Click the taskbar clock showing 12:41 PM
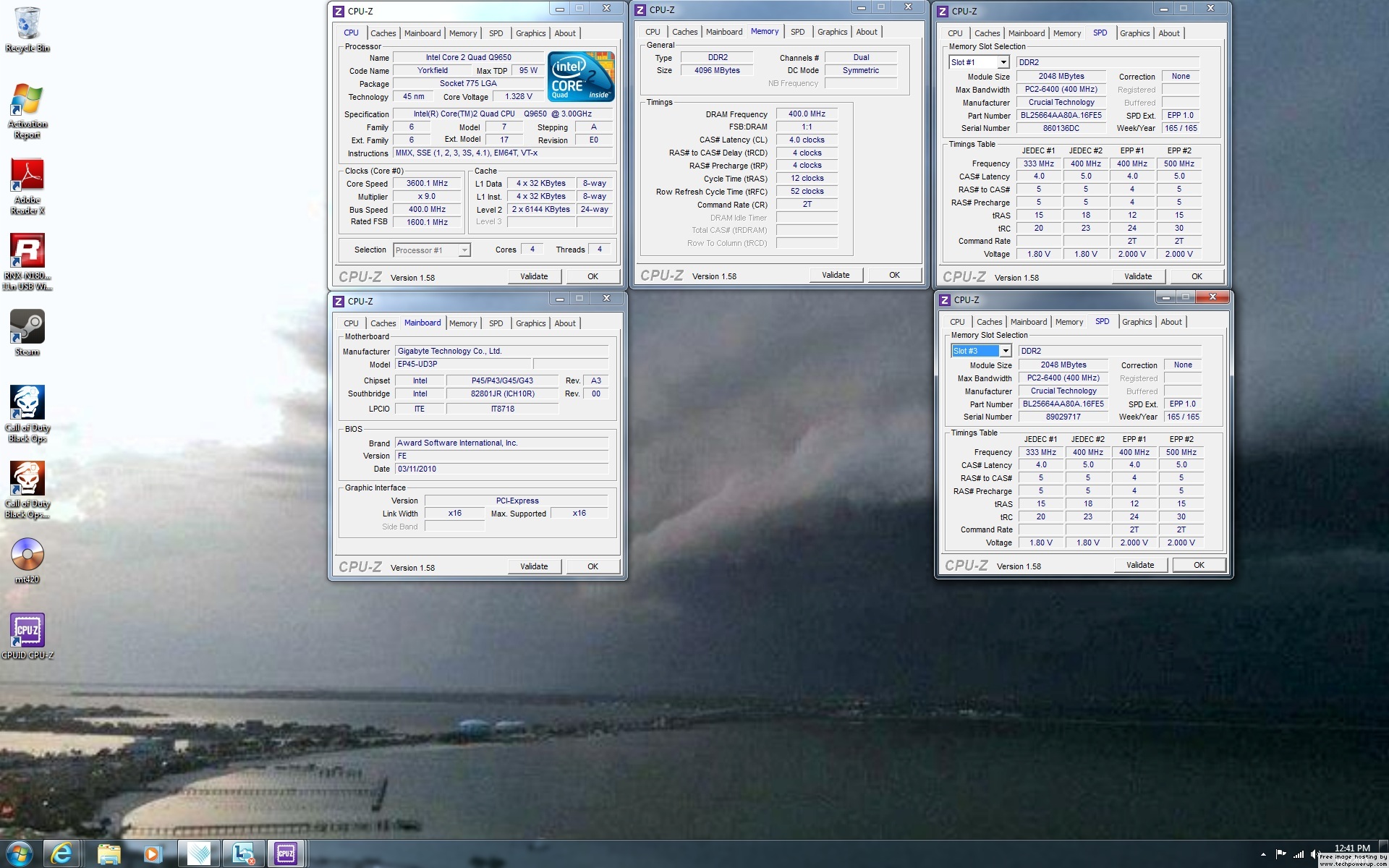 point(1352,848)
